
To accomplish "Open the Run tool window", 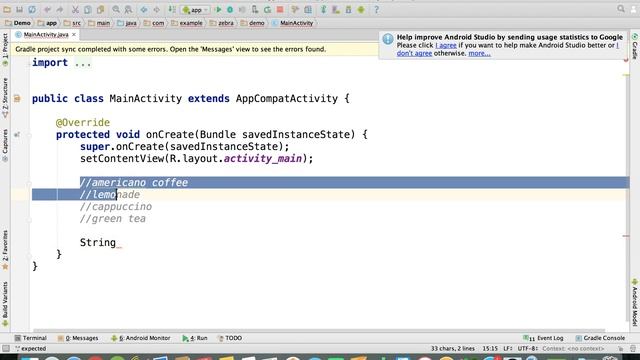I will (x=195, y=338).
